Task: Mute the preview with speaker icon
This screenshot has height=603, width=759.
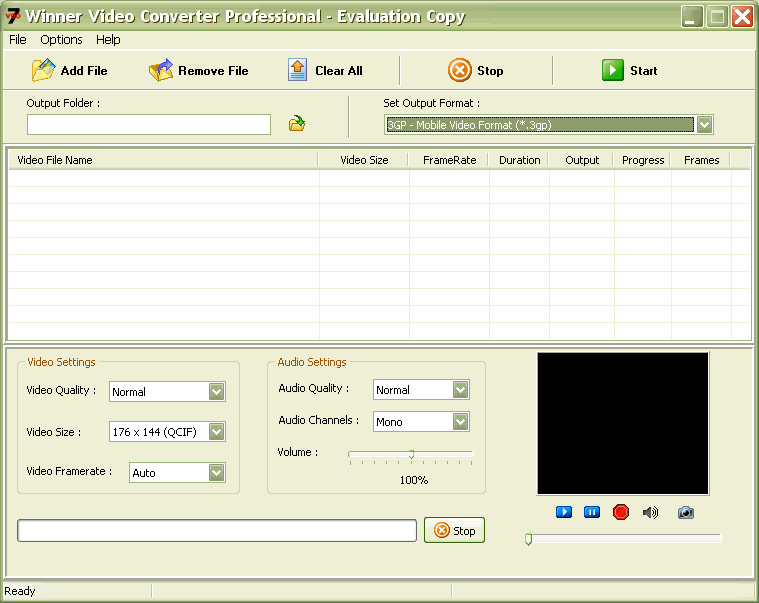Action: point(650,512)
